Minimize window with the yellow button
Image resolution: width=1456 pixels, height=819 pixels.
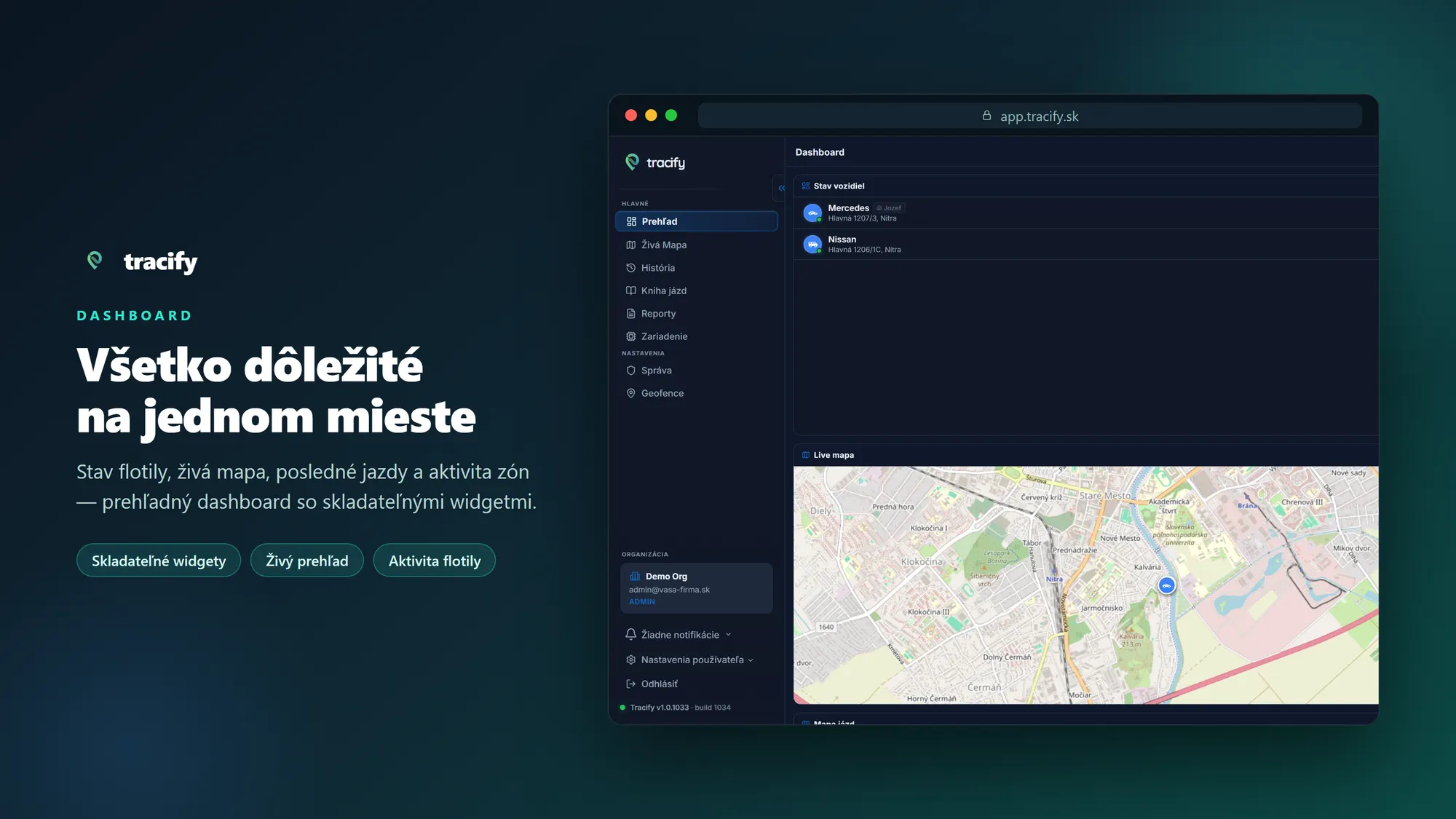point(651,115)
